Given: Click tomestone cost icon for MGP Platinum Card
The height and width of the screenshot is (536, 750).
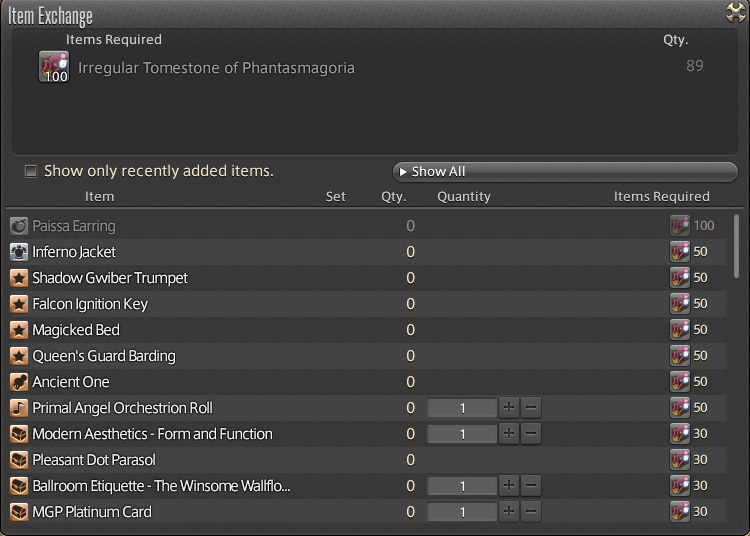Looking at the screenshot, I should (680, 512).
